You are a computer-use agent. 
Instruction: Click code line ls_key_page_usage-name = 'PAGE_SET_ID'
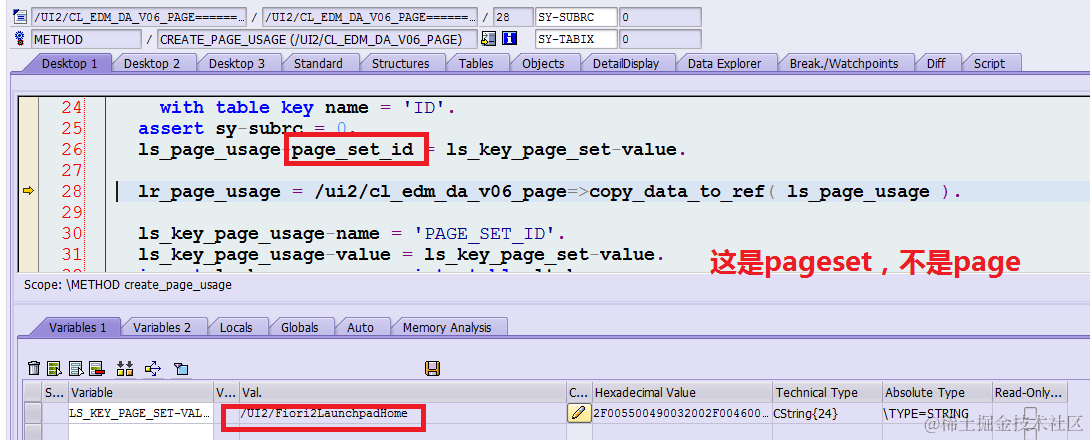tap(351, 234)
